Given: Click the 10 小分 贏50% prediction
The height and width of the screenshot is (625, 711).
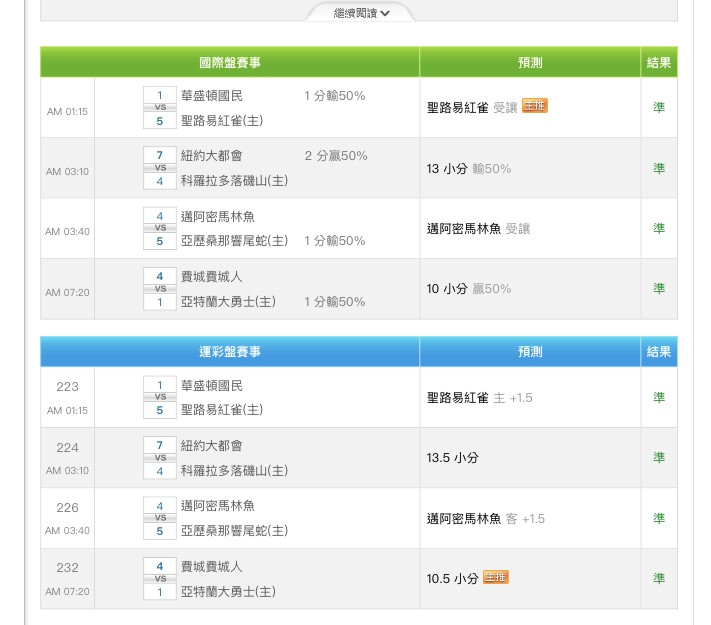Looking at the screenshot, I should [x=468, y=288].
